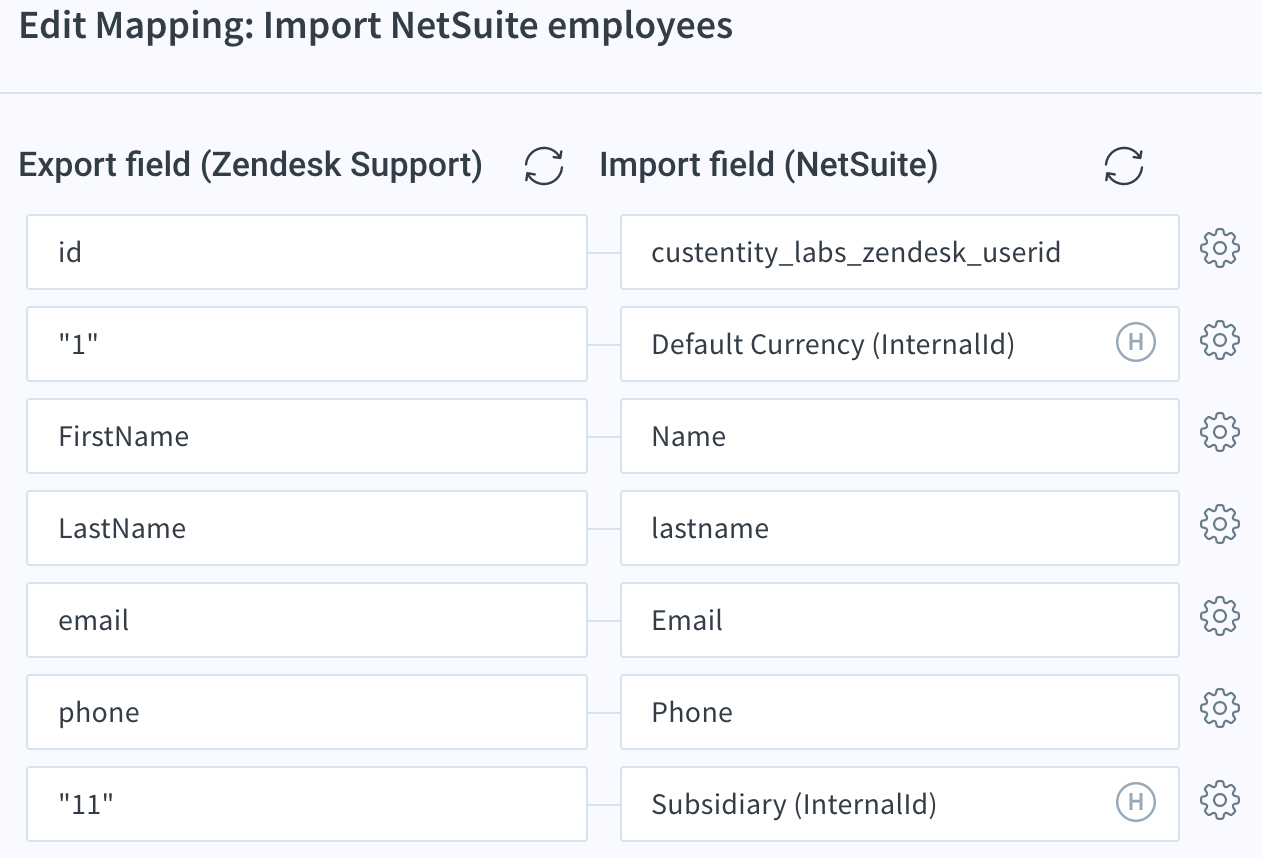Edit the email export field
This screenshot has height=858, width=1262.
[x=307, y=620]
